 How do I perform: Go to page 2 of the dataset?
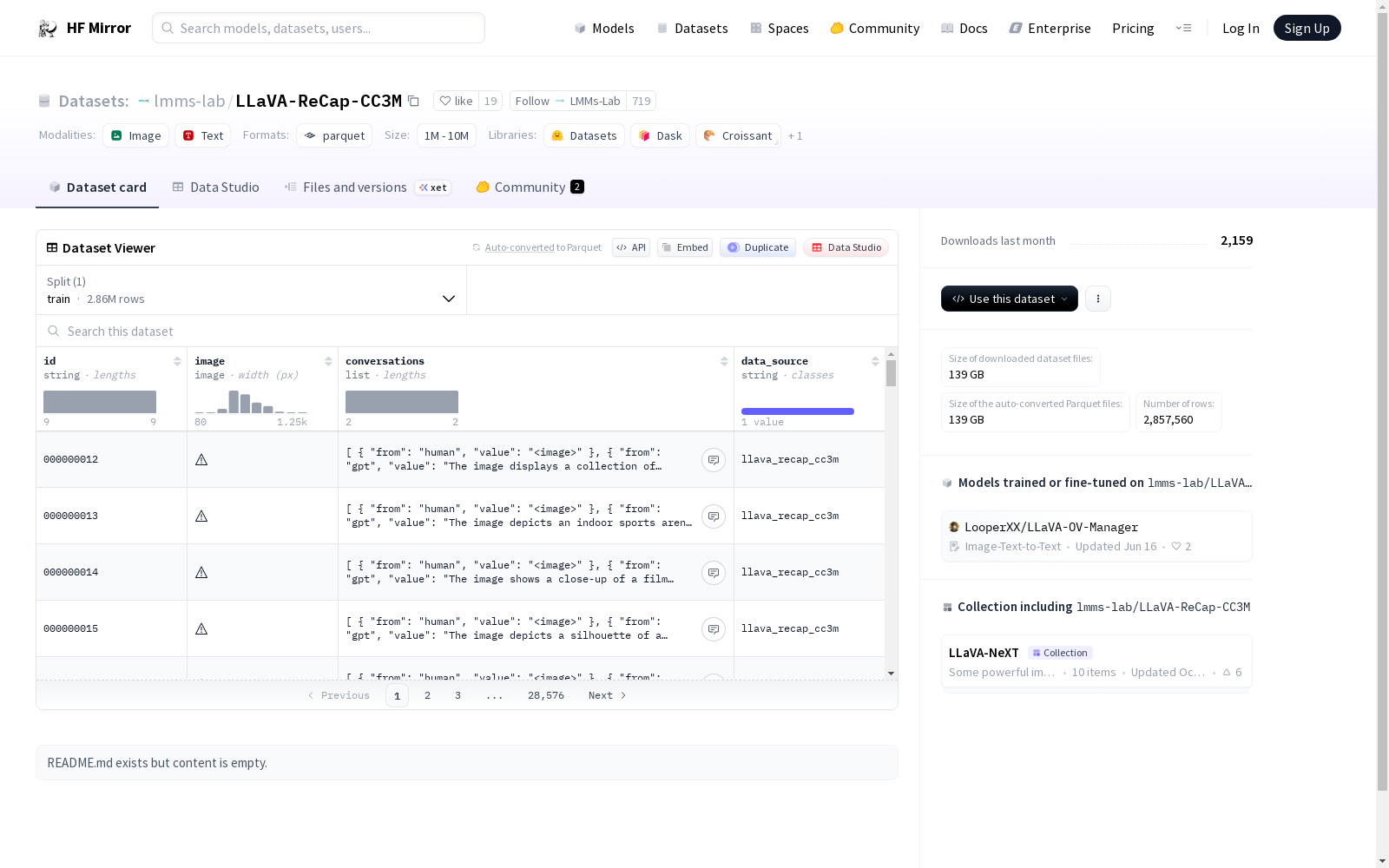click(427, 696)
